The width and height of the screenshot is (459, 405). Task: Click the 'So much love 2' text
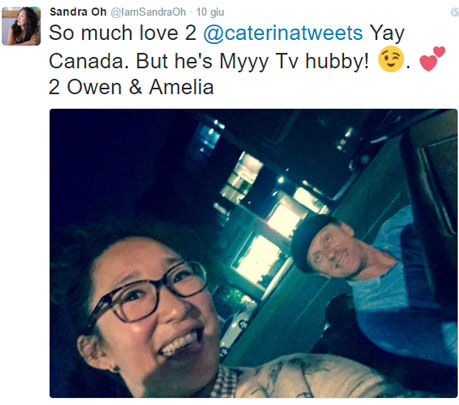123,33
